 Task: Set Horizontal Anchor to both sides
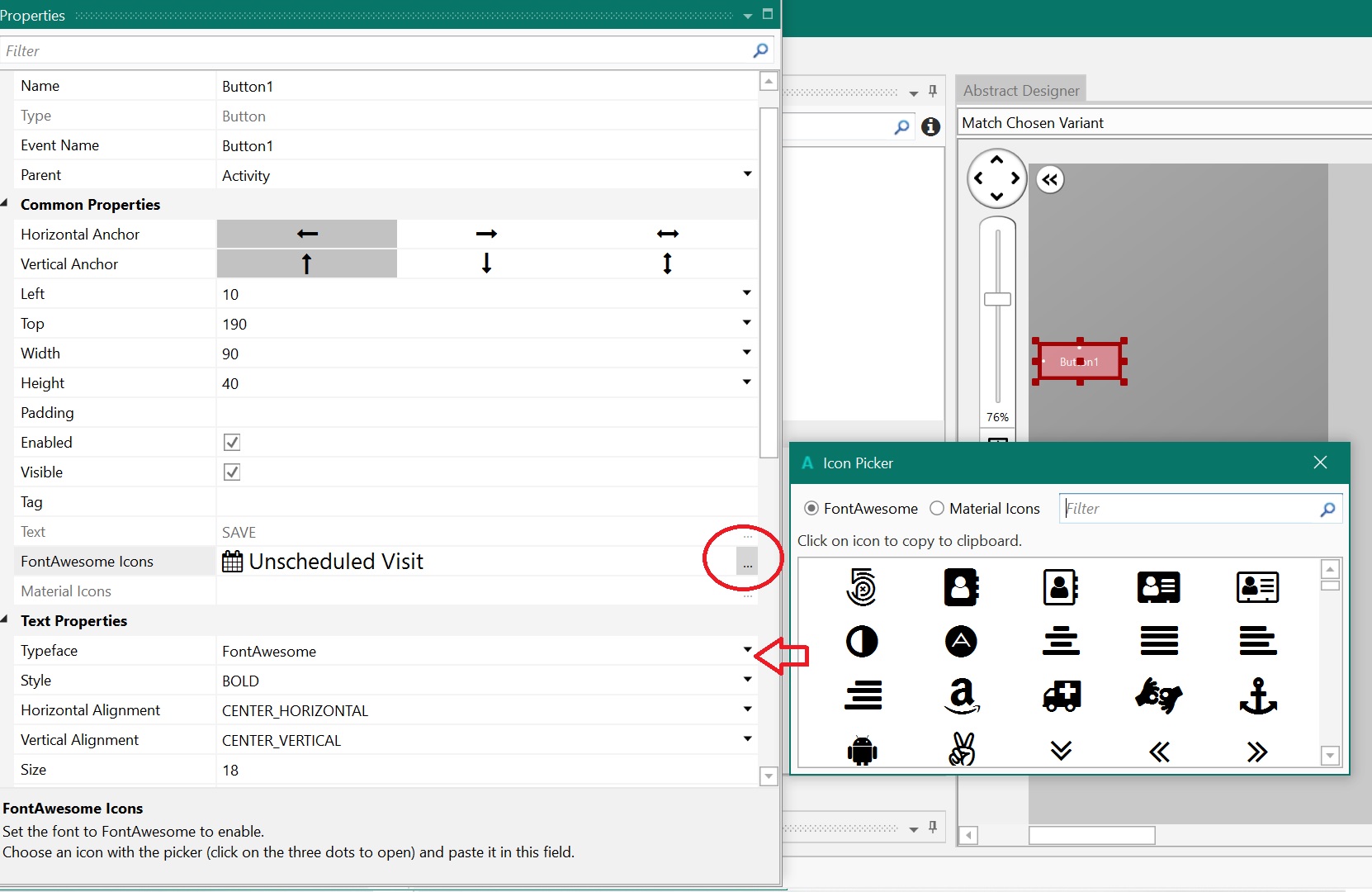point(667,234)
